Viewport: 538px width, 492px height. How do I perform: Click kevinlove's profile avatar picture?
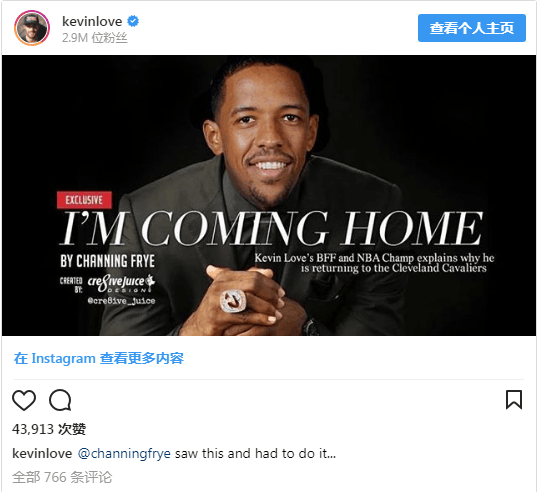[x=32, y=28]
